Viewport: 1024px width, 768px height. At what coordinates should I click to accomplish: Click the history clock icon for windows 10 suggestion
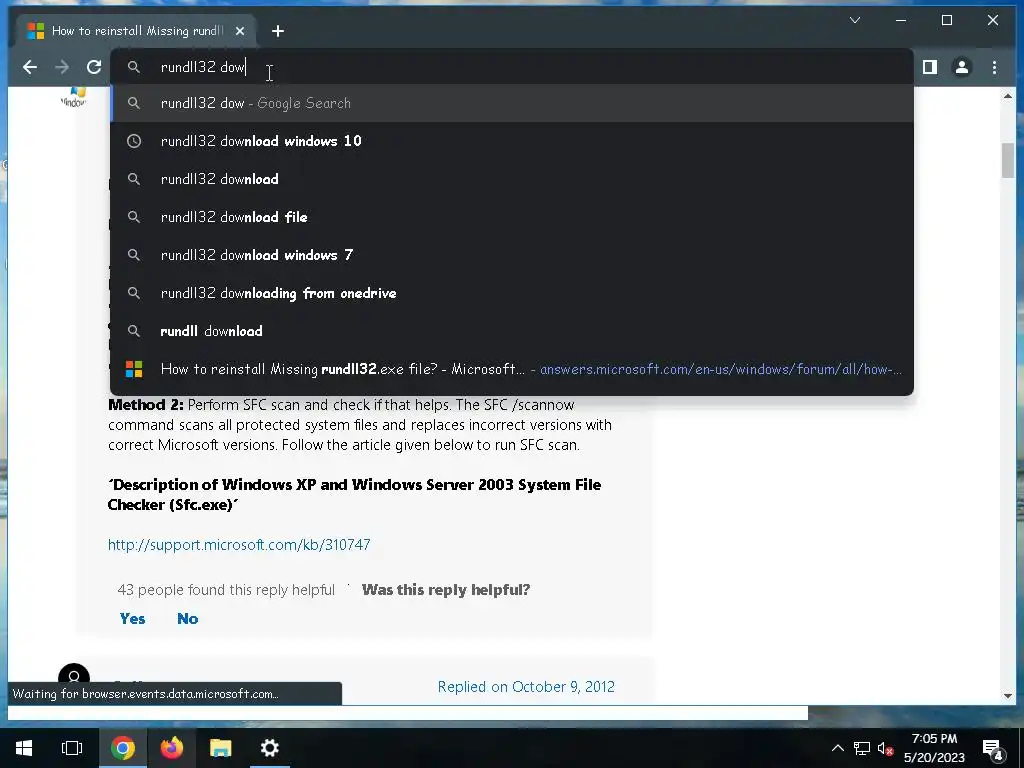pos(134,141)
